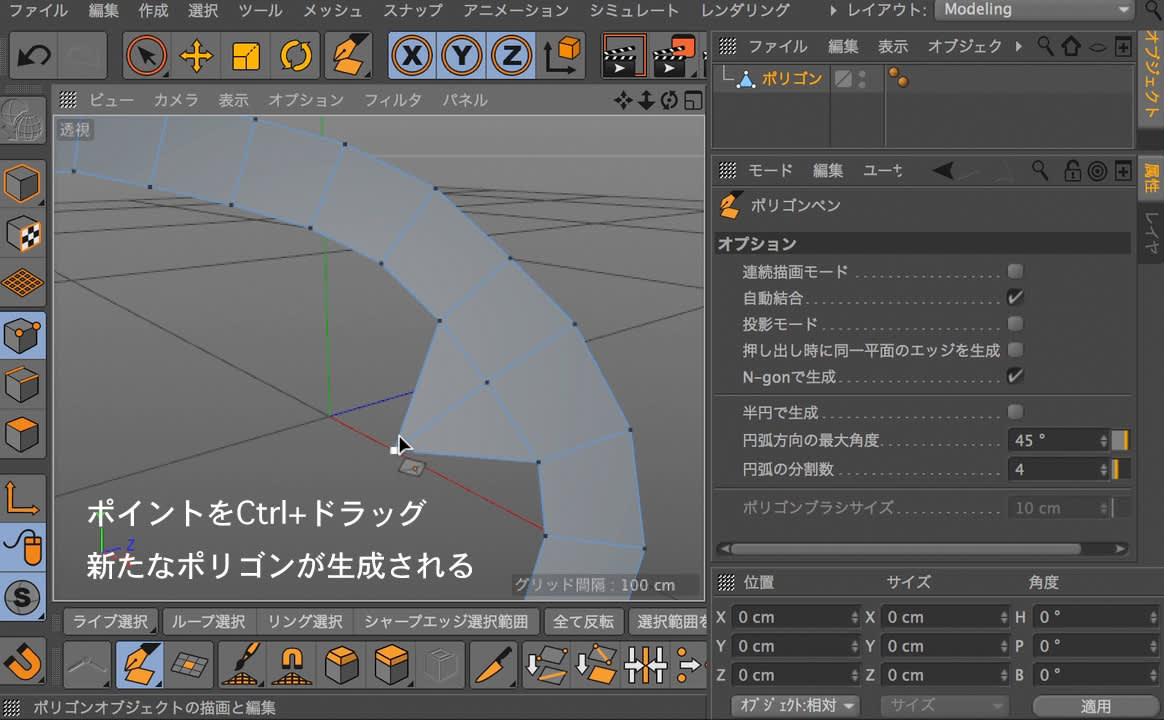Open the viewport フィルタ menu
Image resolution: width=1164 pixels, height=720 pixels.
click(x=392, y=100)
